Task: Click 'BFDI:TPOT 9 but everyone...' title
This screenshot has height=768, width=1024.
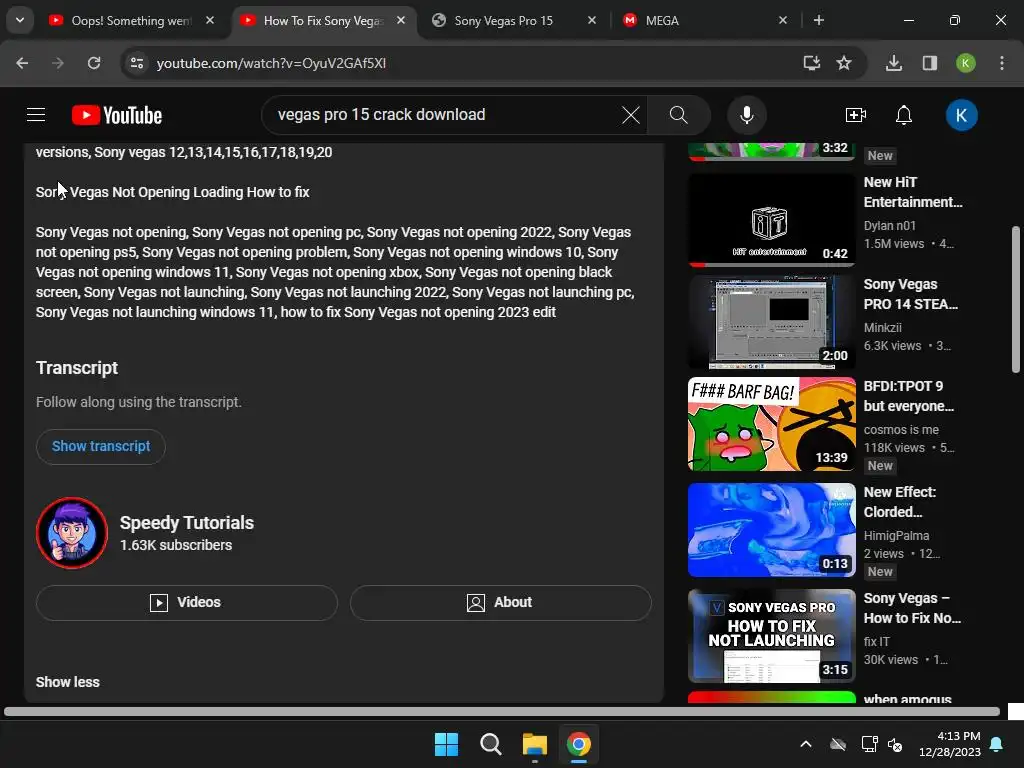Action: pos(908,396)
